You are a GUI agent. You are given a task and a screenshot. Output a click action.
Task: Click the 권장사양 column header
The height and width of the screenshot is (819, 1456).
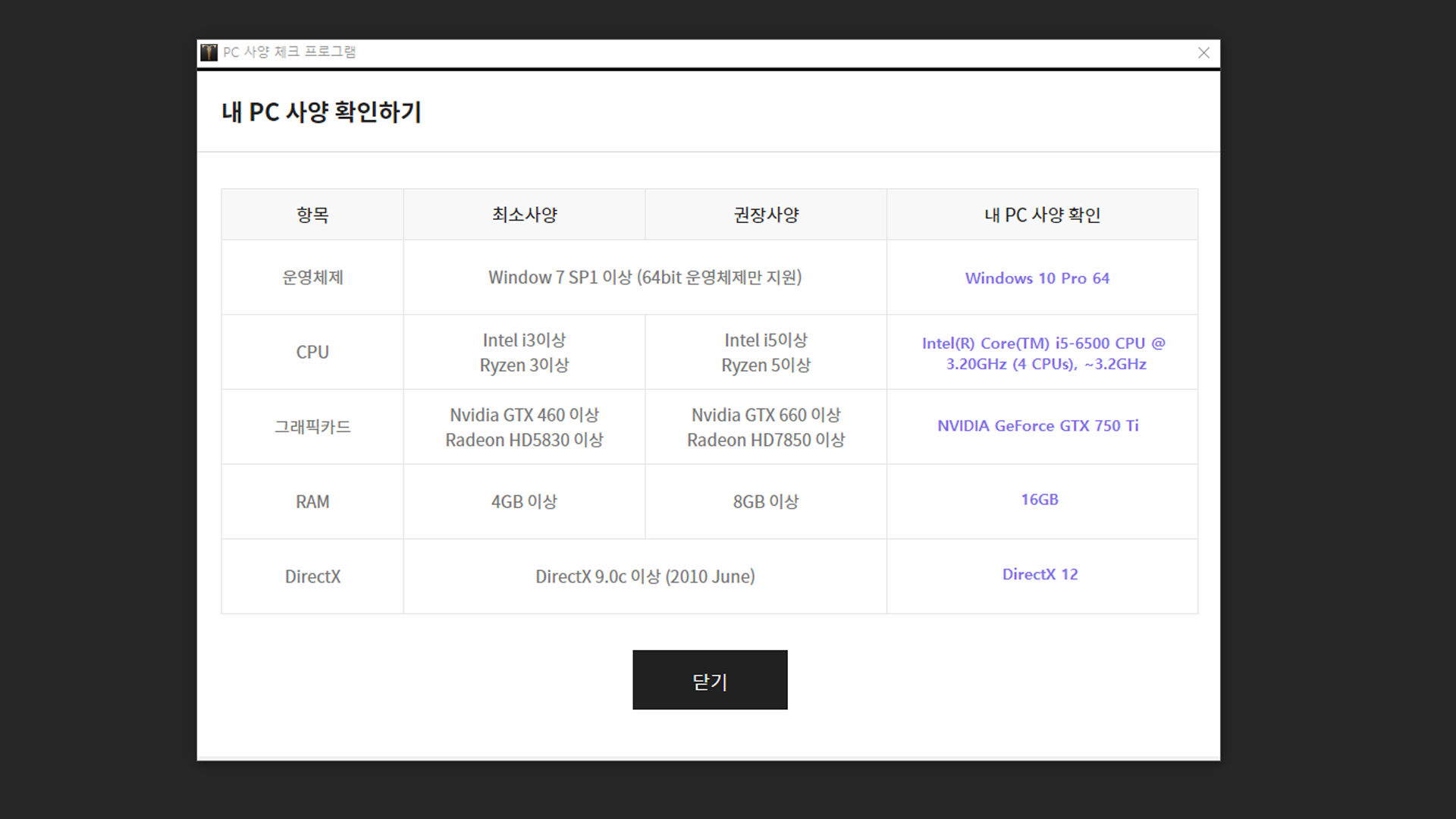click(x=766, y=215)
